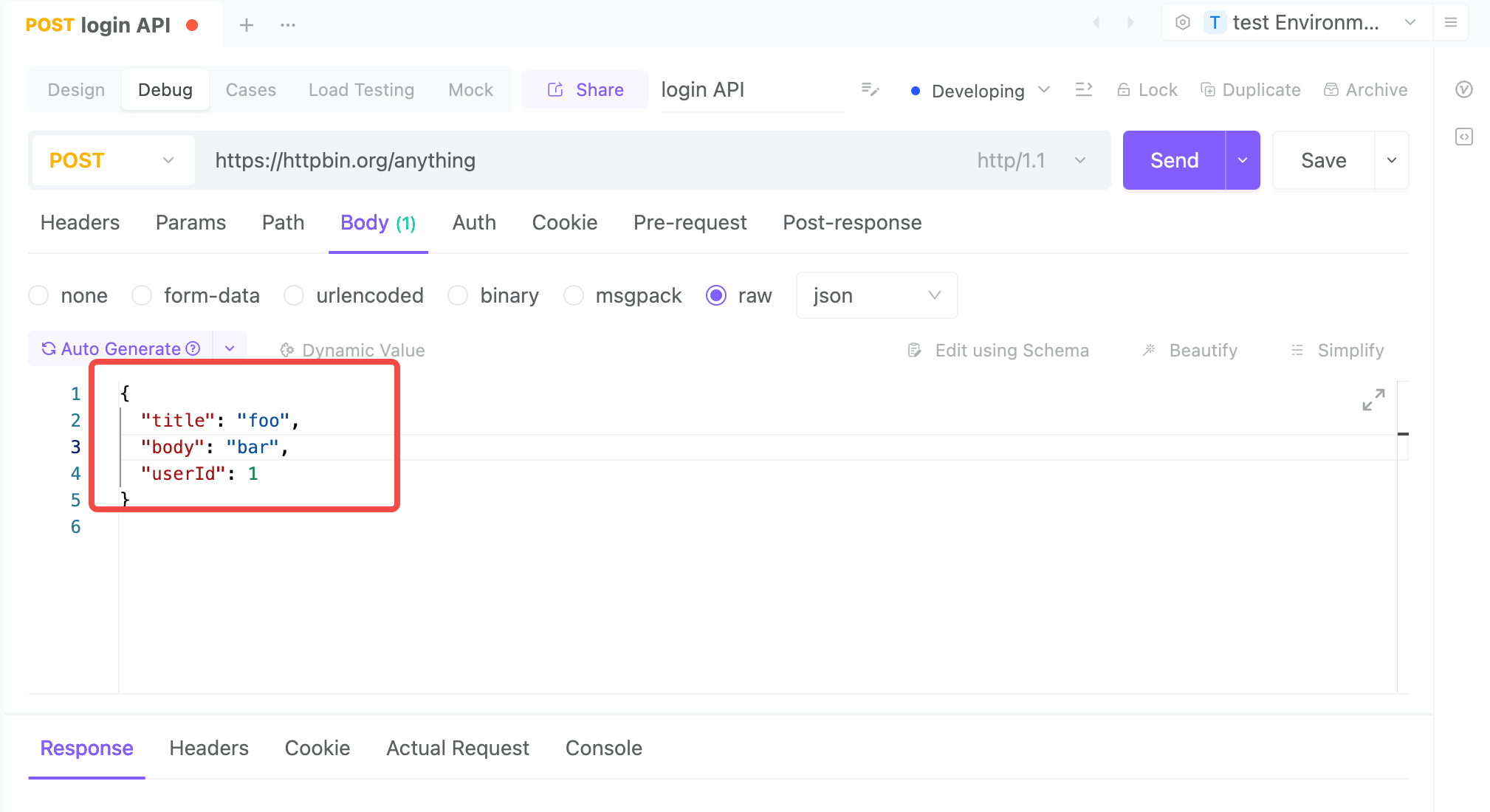
Task: Open the Auto Generate options arrow
Action: coord(230,348)
